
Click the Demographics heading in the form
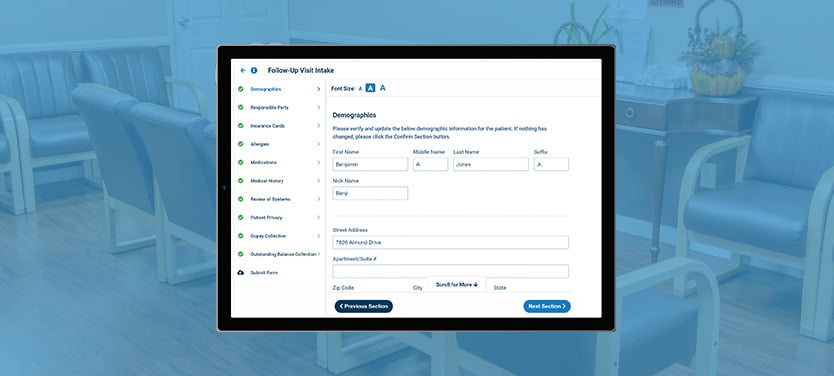click(354, 115)
